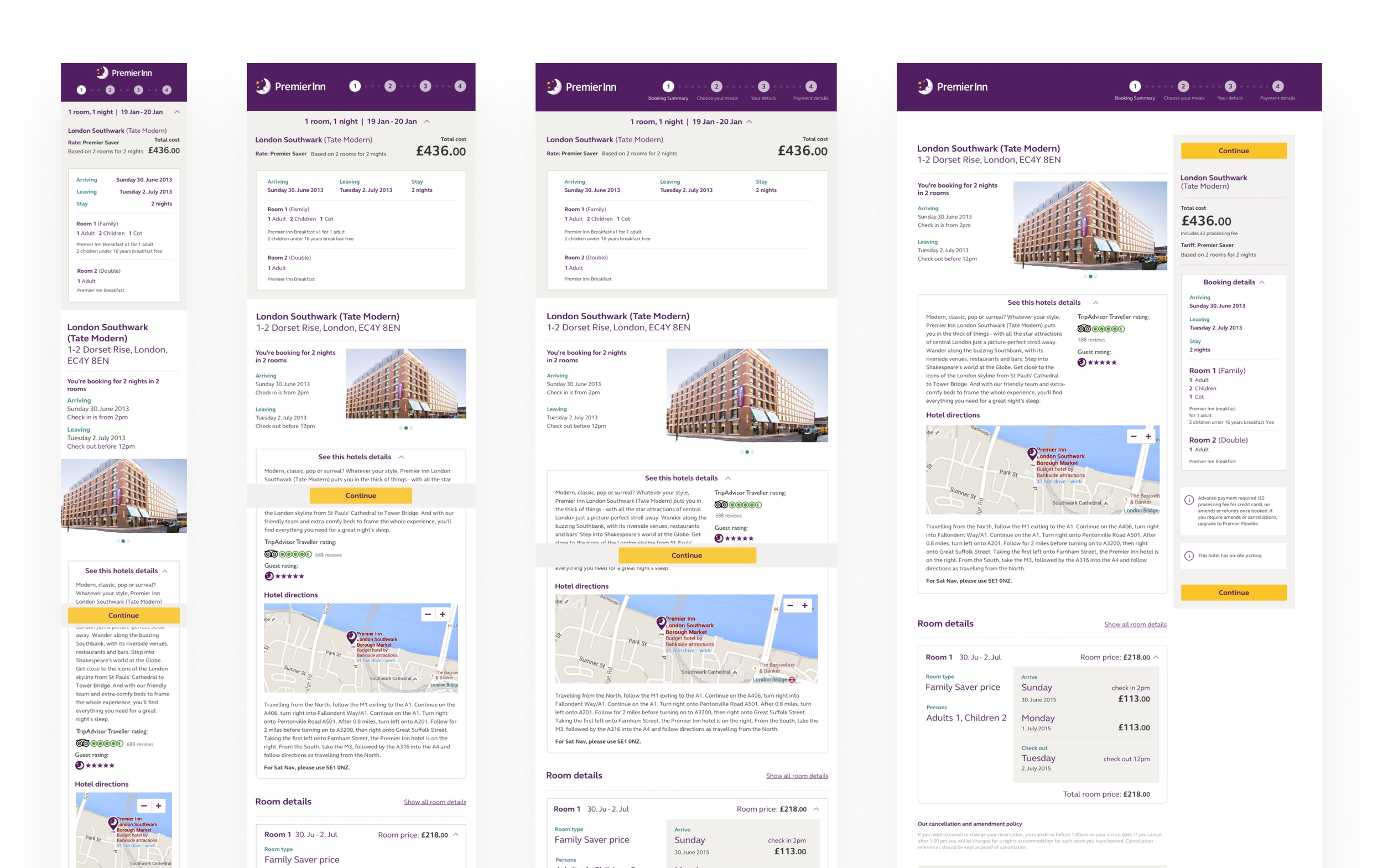Click the desktop hotel building photo
The image size is (1383, 868).
1089,225
